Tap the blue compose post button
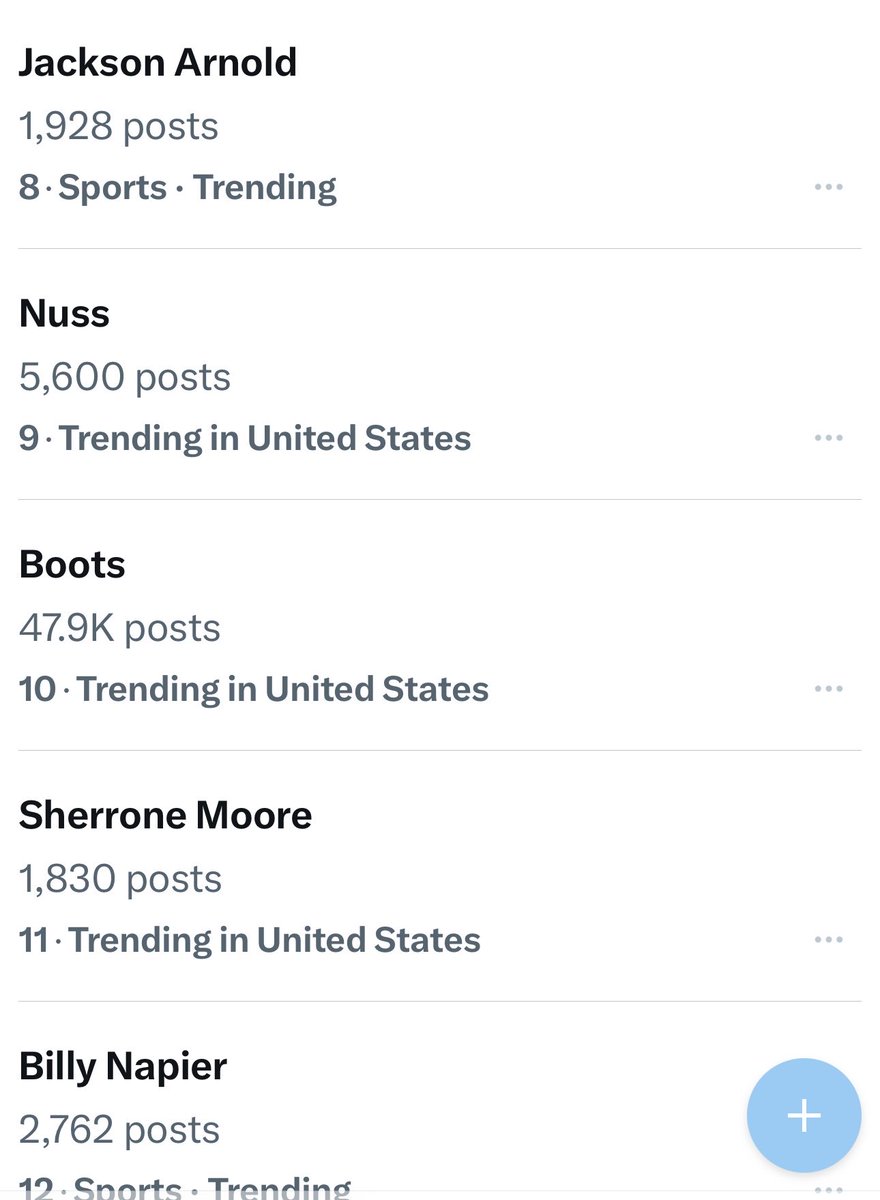The image size is (880, 1200). pos(803,1116)
